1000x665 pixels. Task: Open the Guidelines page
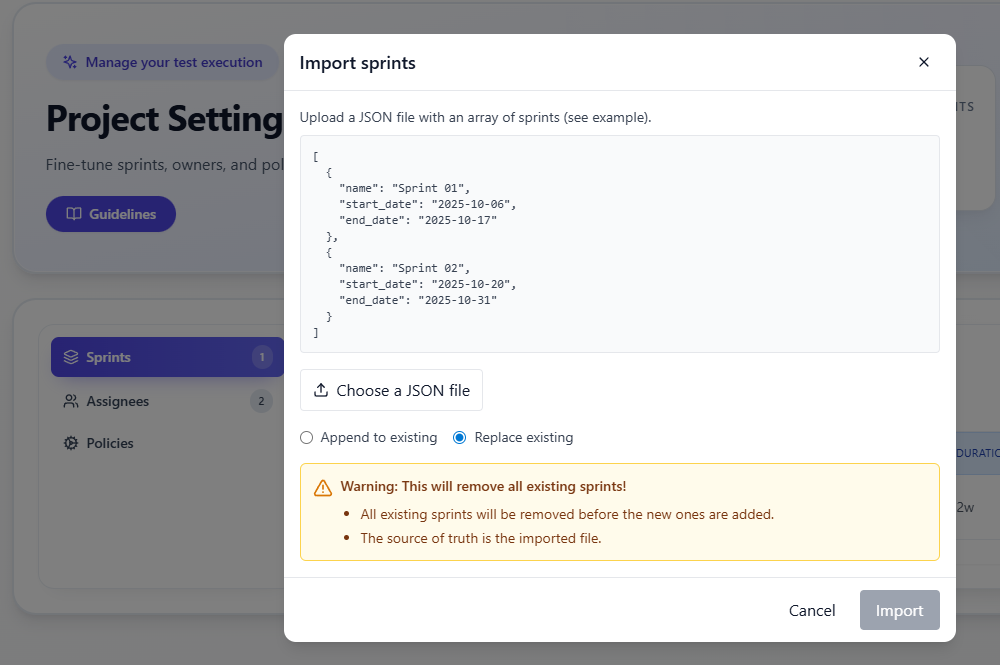click(110, 214)
